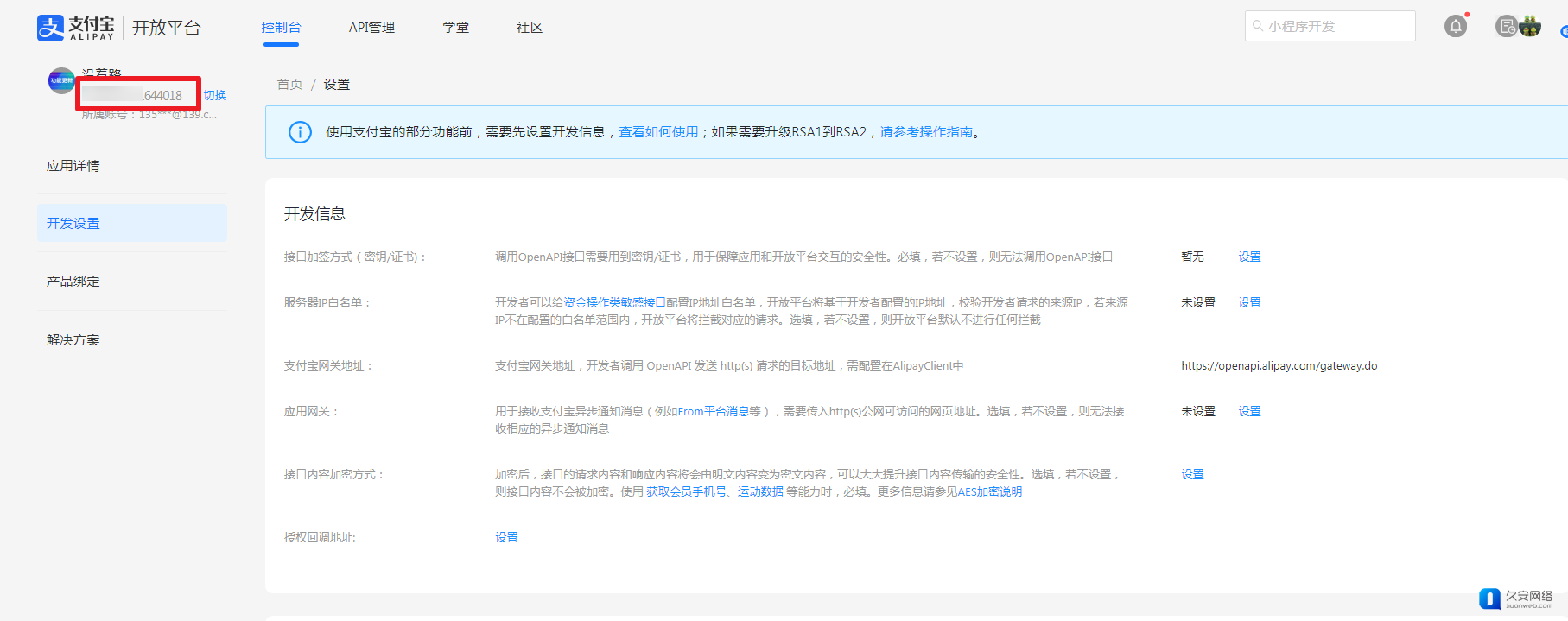Screen dimensions: 1568x621
Task: Open the 社区 page
Action: (x=529, y=28)
